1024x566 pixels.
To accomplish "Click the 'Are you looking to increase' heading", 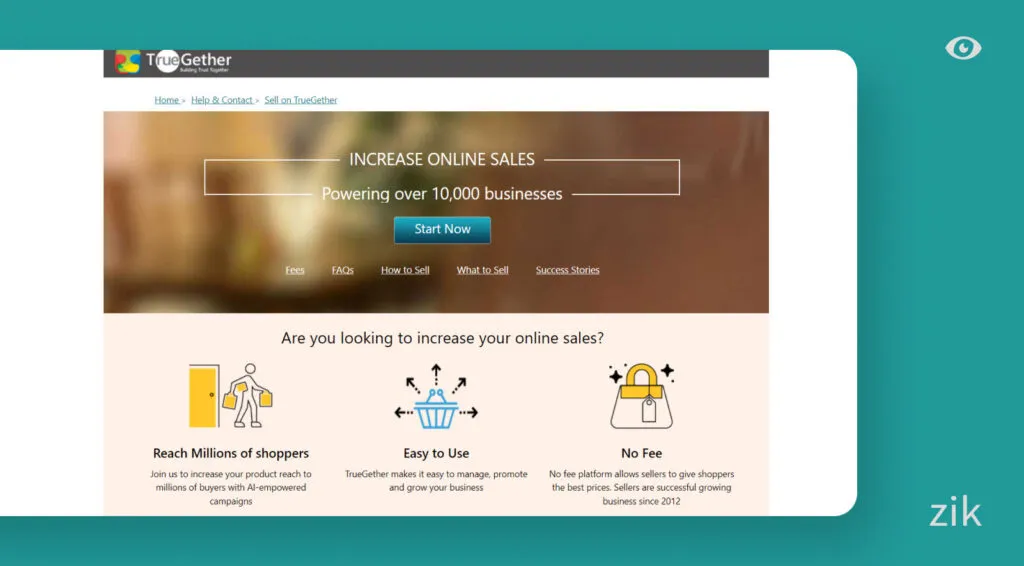I will point(442,338).
